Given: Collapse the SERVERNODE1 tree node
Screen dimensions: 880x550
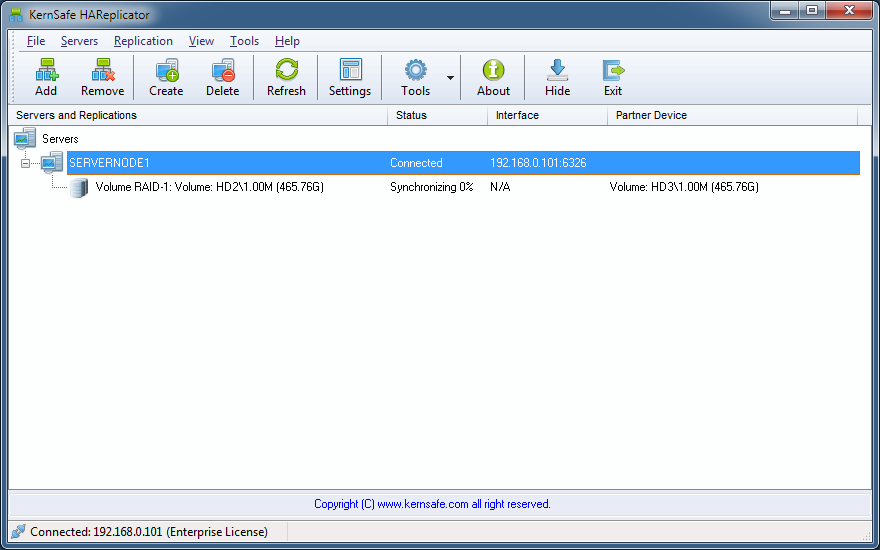Looking at the screenshot, I should coord(25,163).
